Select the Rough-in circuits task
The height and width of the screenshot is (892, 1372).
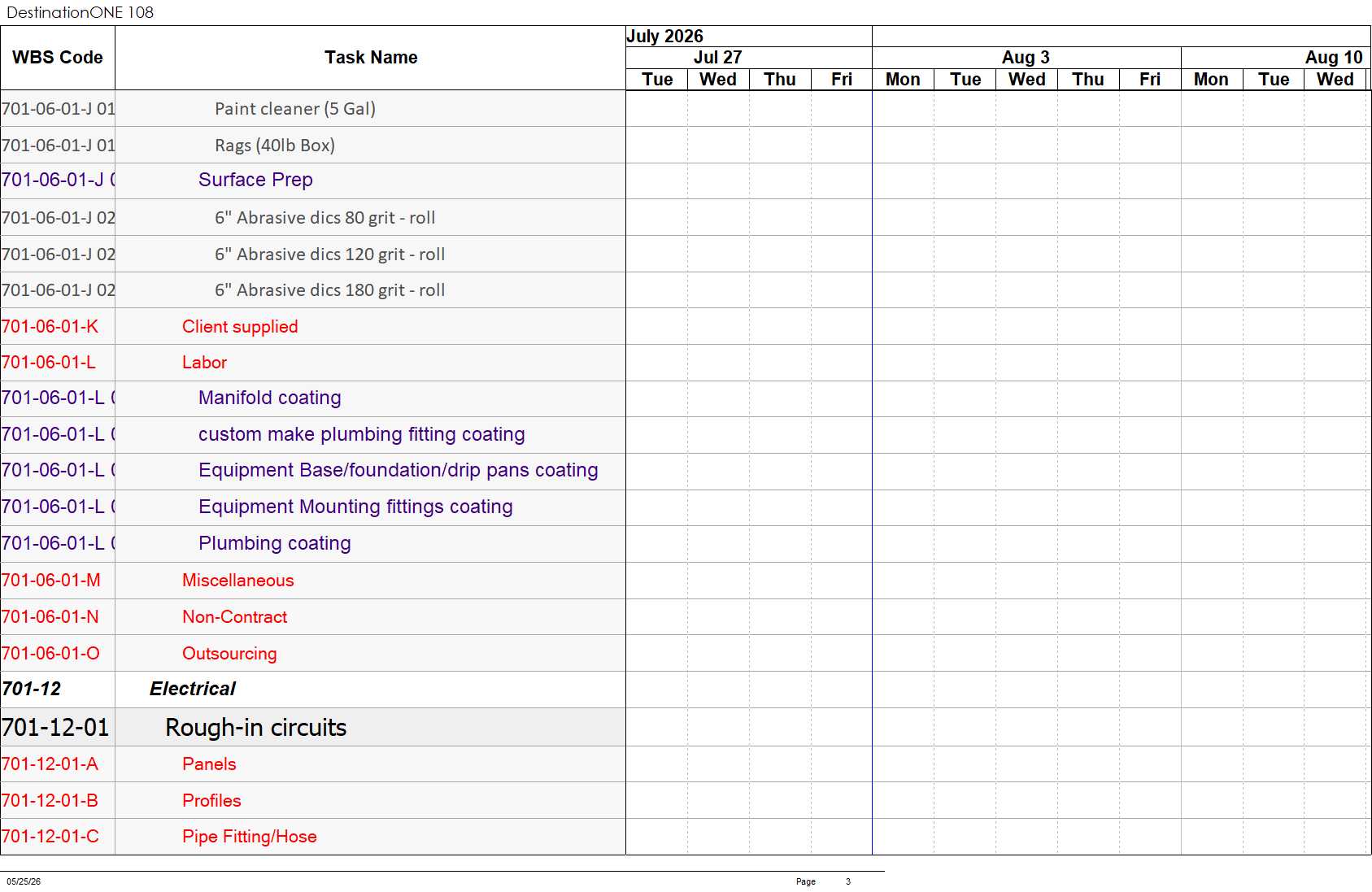click(x=256, y=728)
